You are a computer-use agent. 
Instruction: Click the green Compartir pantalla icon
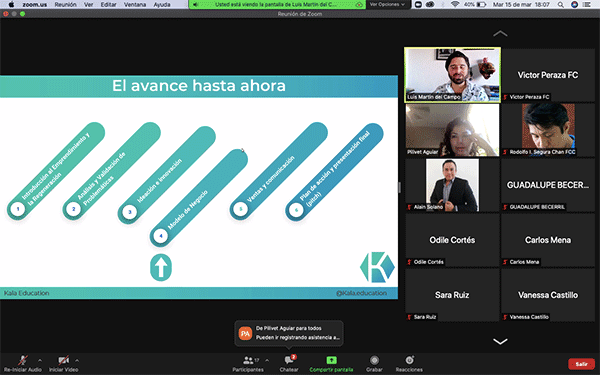pyautogui.click(x=331, y=360)
